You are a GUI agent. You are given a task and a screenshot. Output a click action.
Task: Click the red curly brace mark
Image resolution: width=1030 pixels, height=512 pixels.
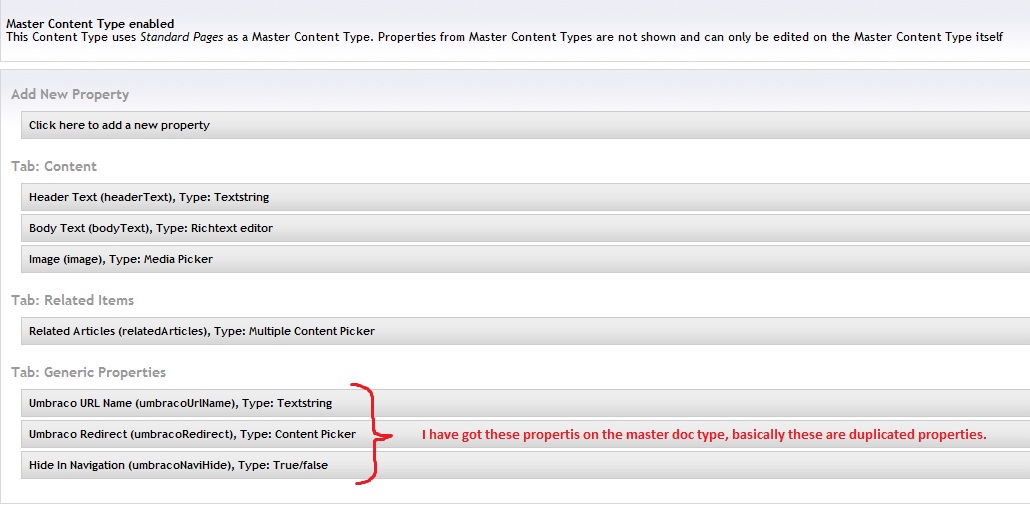point(374,434)
